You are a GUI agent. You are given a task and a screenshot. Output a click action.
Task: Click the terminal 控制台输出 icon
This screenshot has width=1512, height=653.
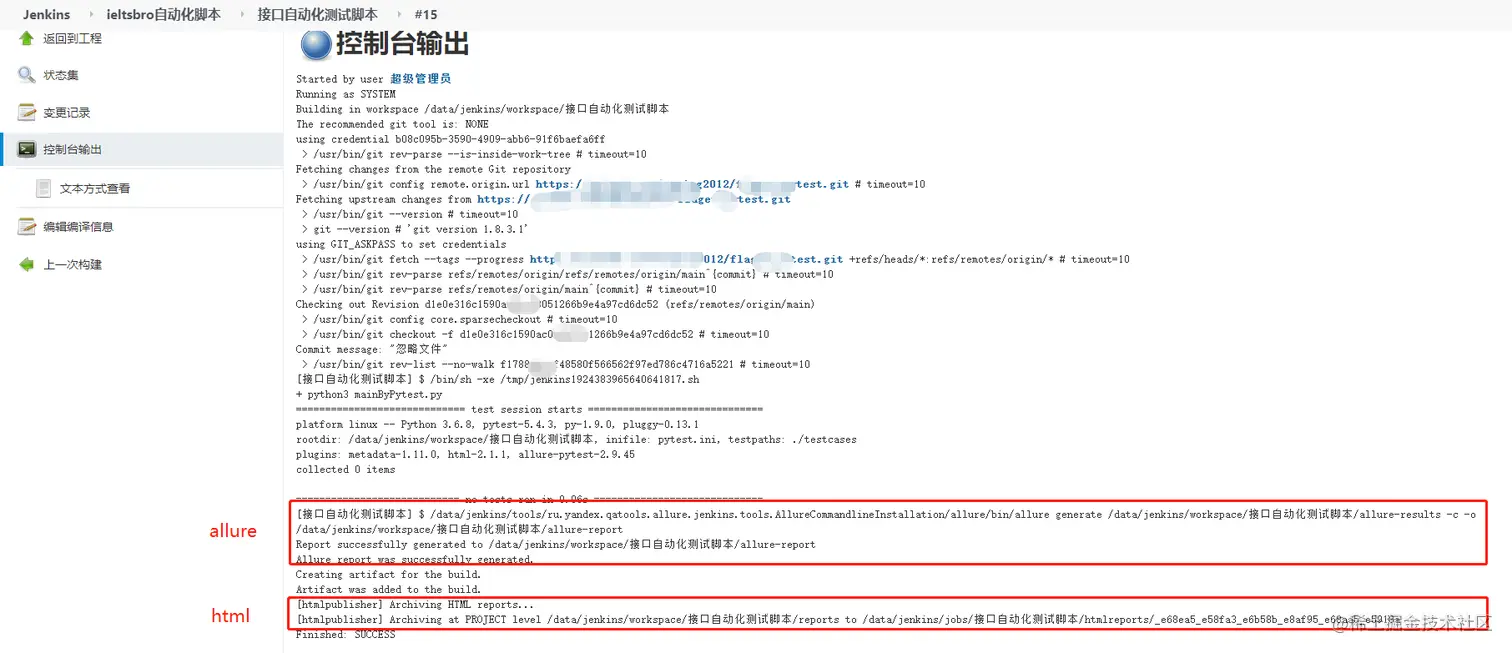click(x=27, y=149)
